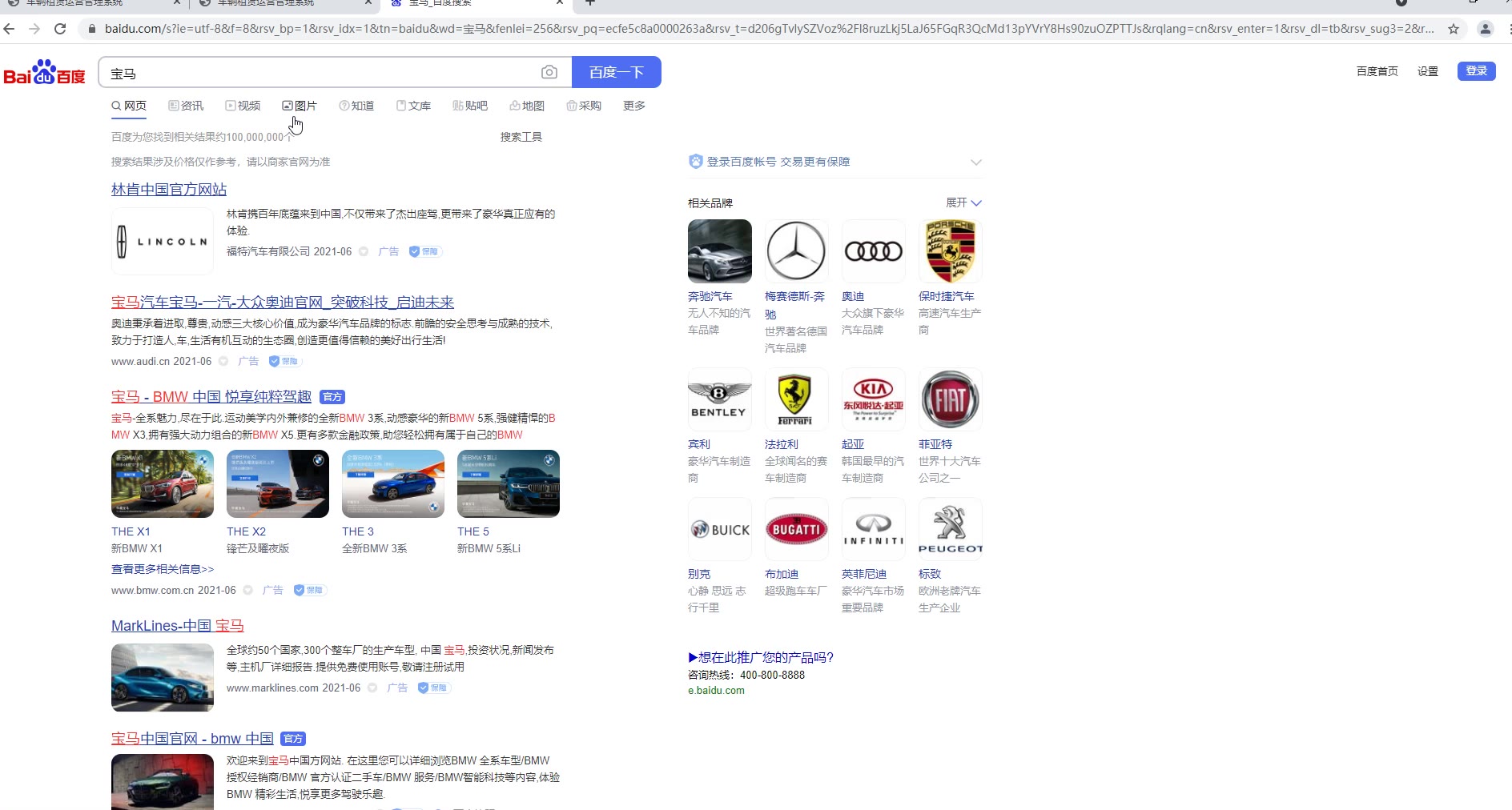Viewport: 1512px width, 810px height.
Task: Open 英菲尼迪 brand link
Action: point(864,574)
